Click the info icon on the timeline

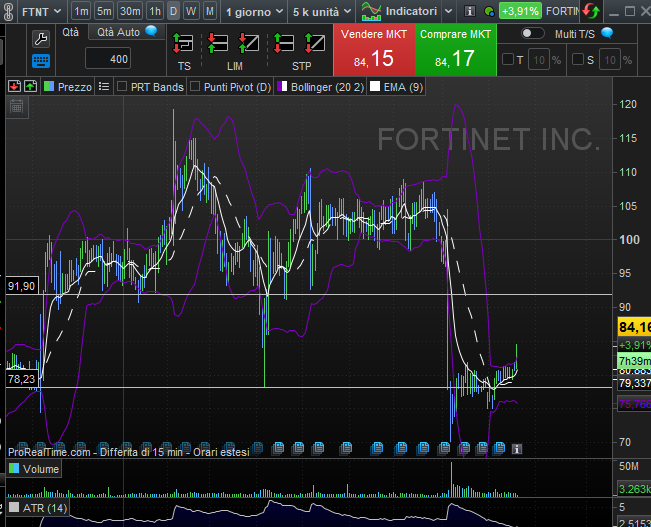(x=515, y=449)
